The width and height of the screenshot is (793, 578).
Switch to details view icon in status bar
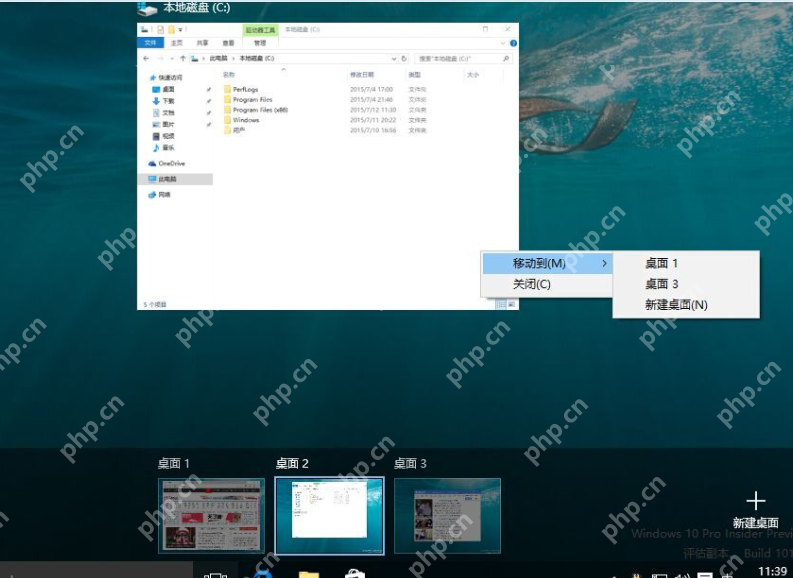(x=501, y=304)
